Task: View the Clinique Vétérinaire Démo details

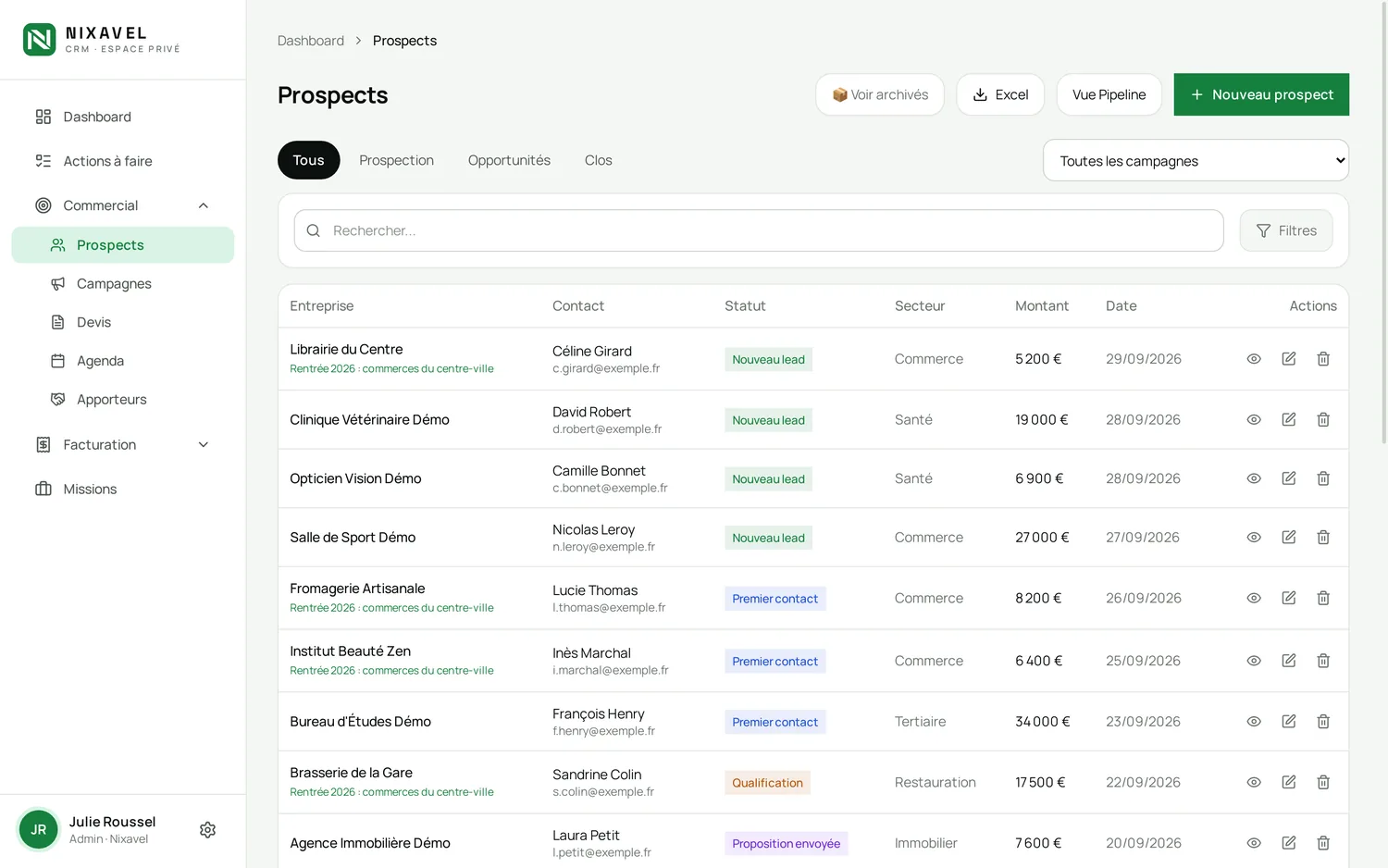Action: coord(1254,420)
